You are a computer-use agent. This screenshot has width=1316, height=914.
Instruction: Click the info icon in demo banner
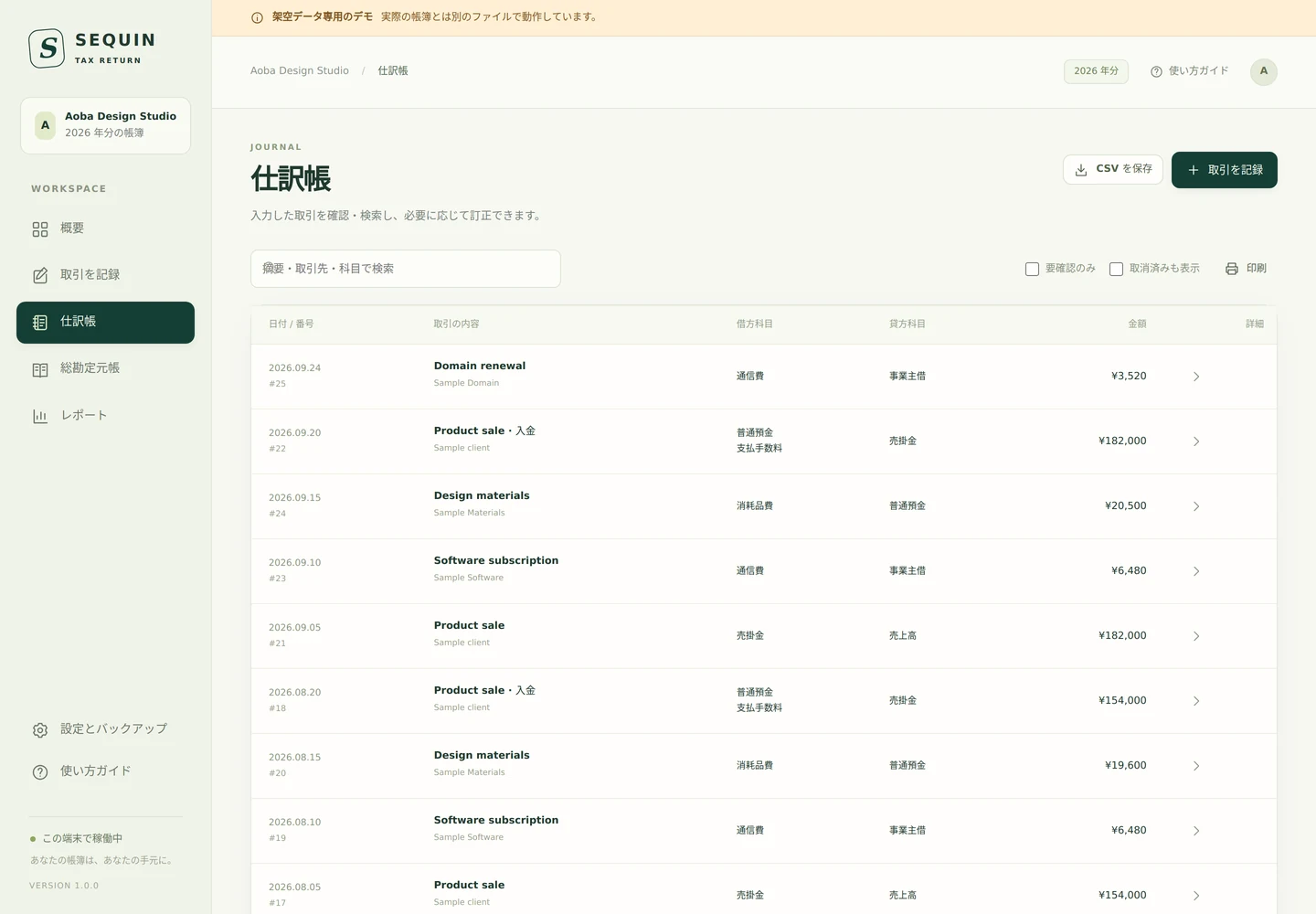[x=257, y=17]
